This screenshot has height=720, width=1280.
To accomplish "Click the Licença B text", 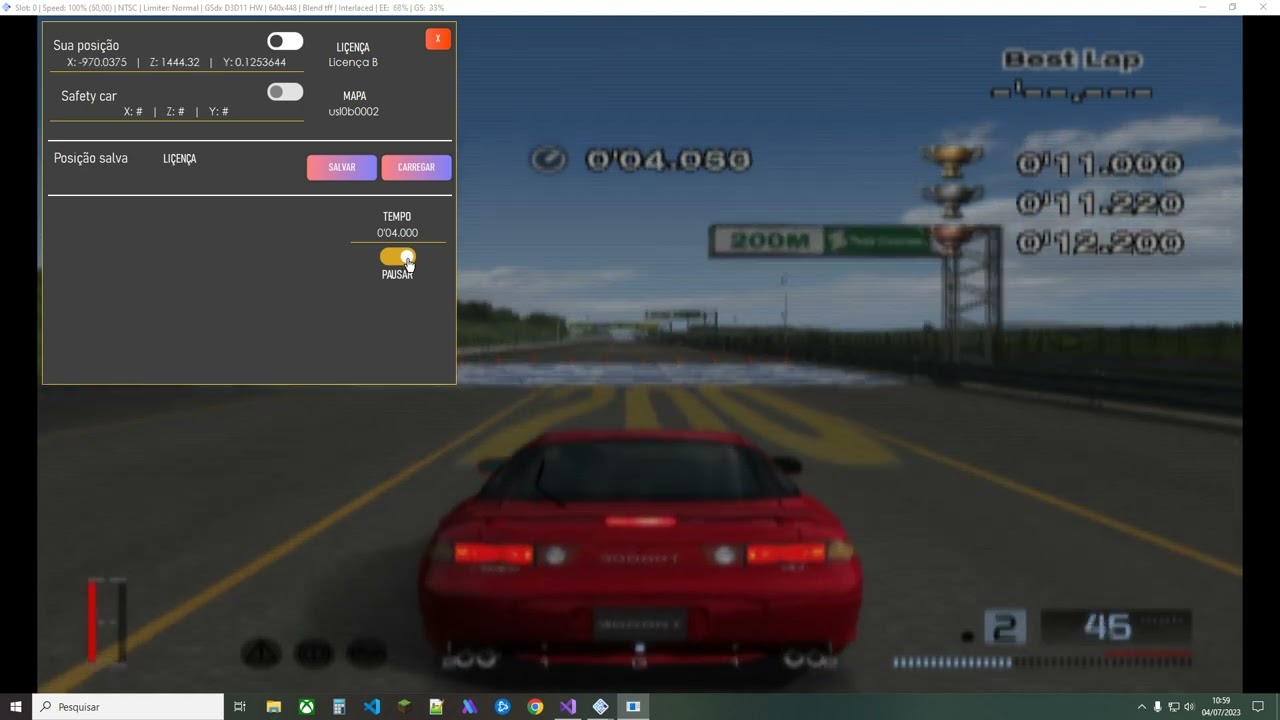I will click(353, 62).
